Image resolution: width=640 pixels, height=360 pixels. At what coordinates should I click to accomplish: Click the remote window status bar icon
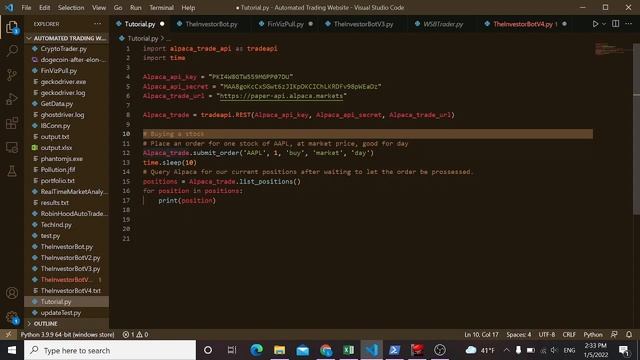tap(9, 334)
